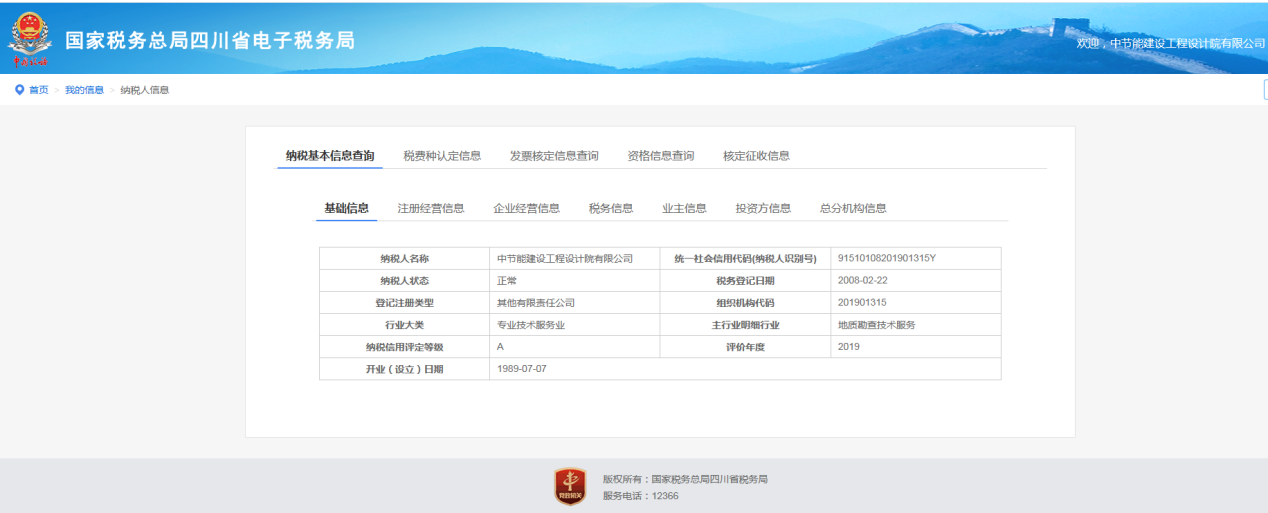Open the 发票核定信息查询 tab
The height and width of the screenshot is (513, 1268).
pos(554,156)
